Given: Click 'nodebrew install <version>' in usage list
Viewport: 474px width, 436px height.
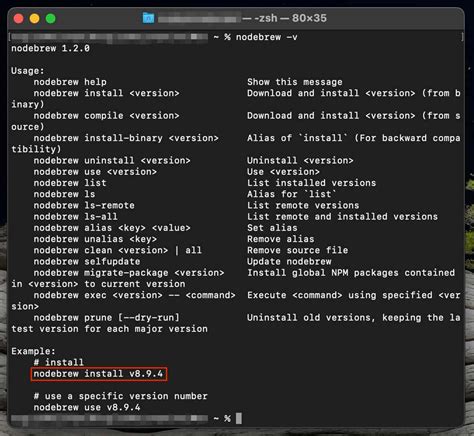Looking at the screenshot, I should (106, 93).
